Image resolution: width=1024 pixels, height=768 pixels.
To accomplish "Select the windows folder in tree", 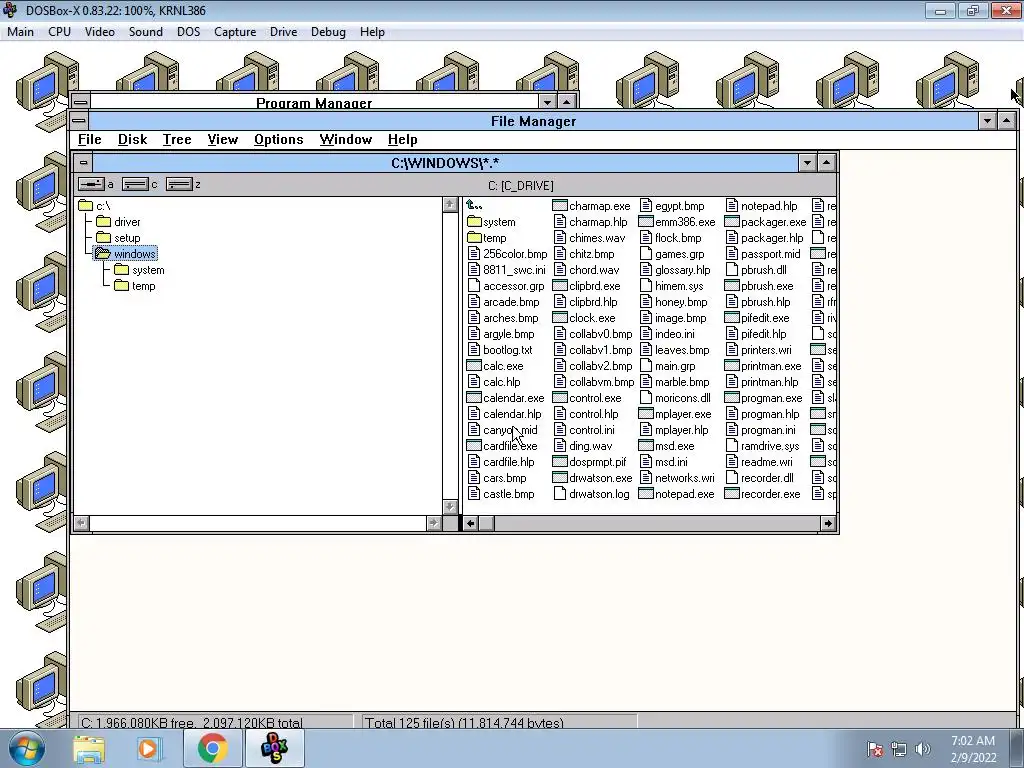I will (125, 254).
